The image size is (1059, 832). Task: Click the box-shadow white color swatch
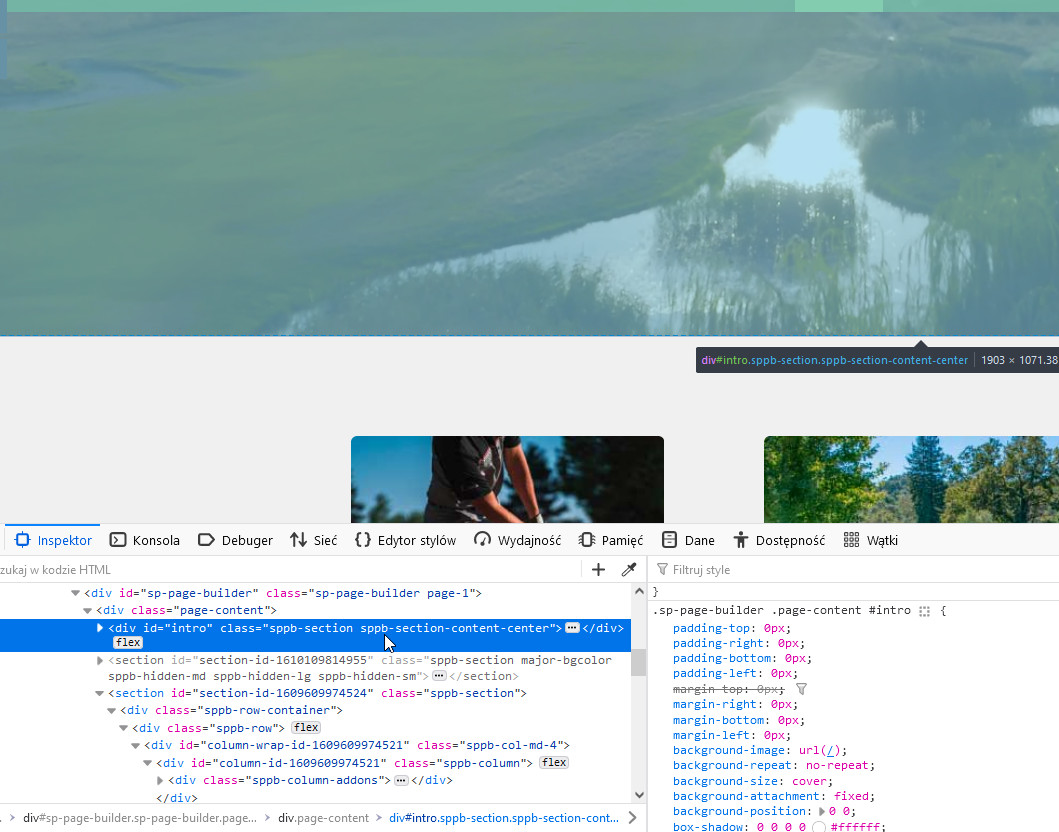(x=819, y=827)
